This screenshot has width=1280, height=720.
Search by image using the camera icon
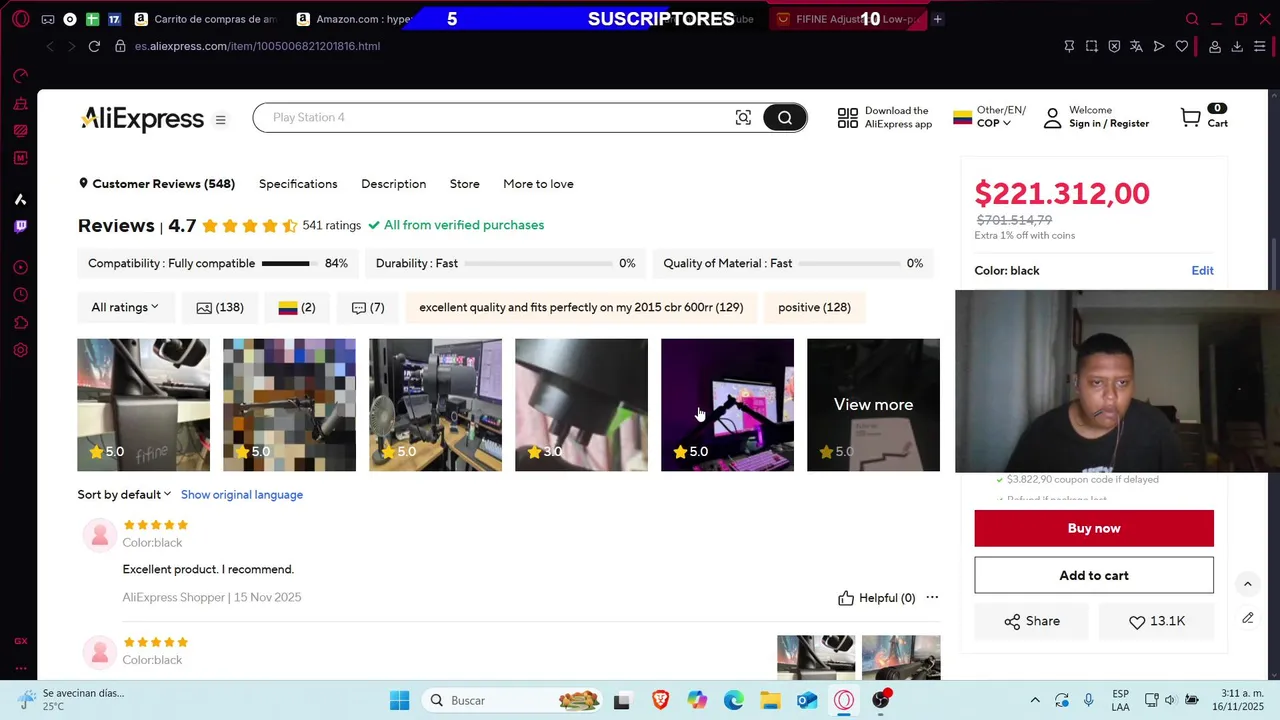tap(743, 118)
